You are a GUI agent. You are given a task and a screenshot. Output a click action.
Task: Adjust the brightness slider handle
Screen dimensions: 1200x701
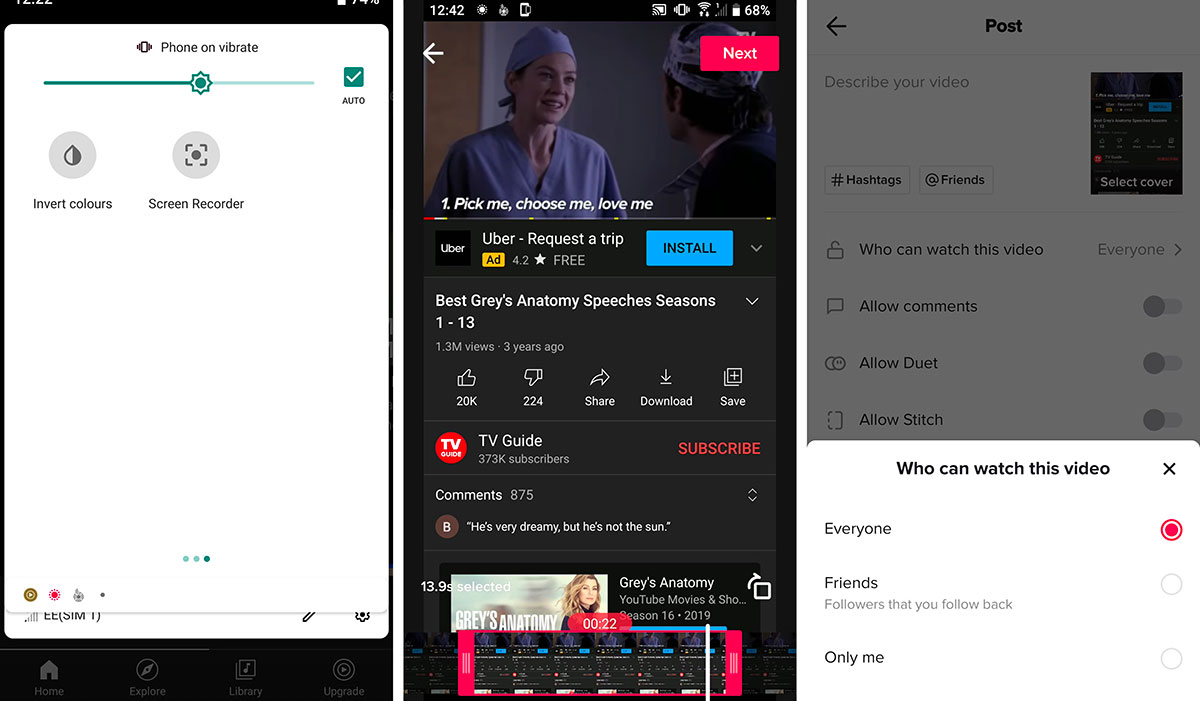(201, 83)
